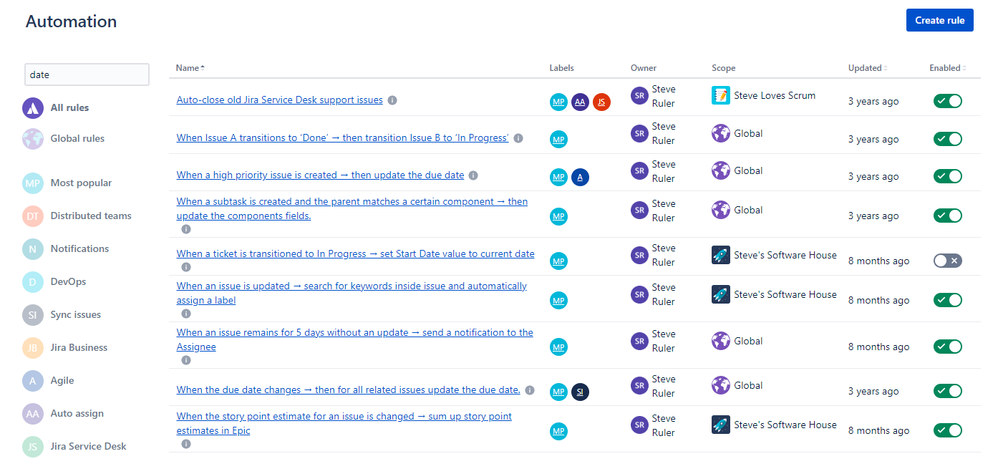Filter by Jira Business label

click(79, 348)
